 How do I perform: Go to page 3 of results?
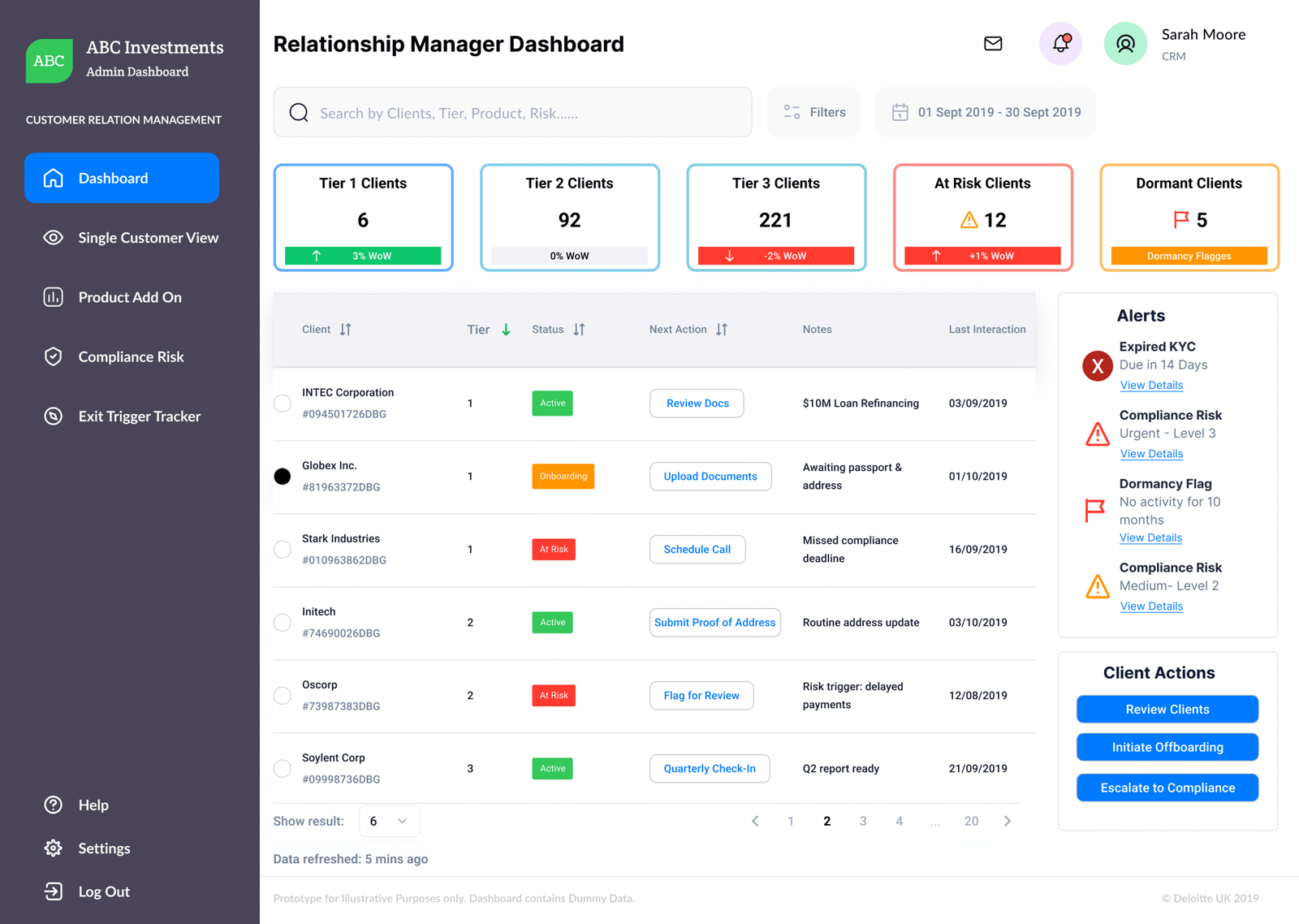click(863, 822)
